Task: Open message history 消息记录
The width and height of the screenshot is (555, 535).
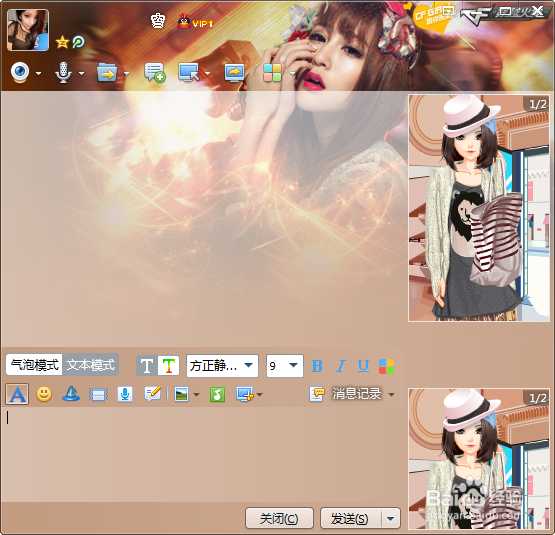Action: click(356, 394)
